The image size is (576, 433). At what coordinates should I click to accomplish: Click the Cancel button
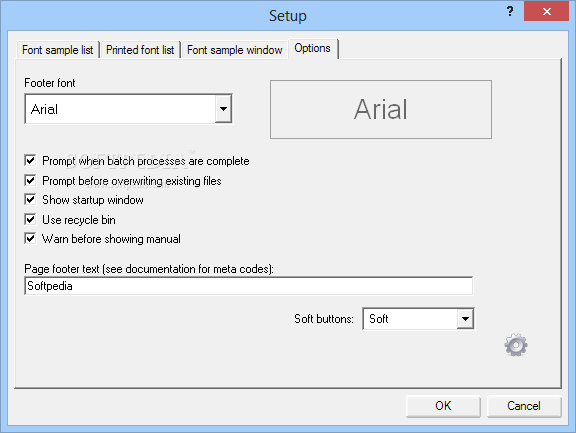(524, 406)
